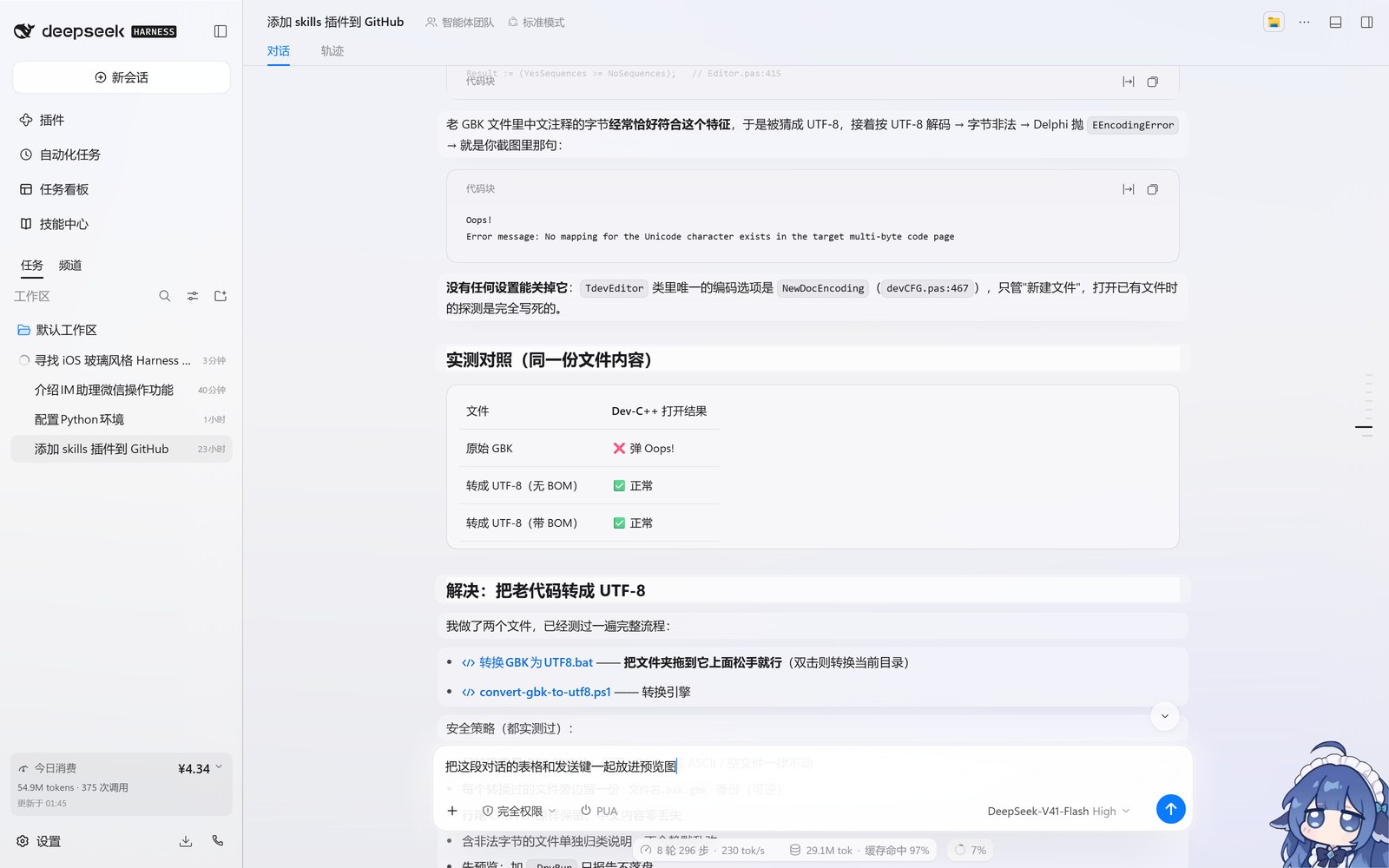Open the convert-gbk-to-utf8.ps1 file link

pyautogui.click(x=537, y=692)
